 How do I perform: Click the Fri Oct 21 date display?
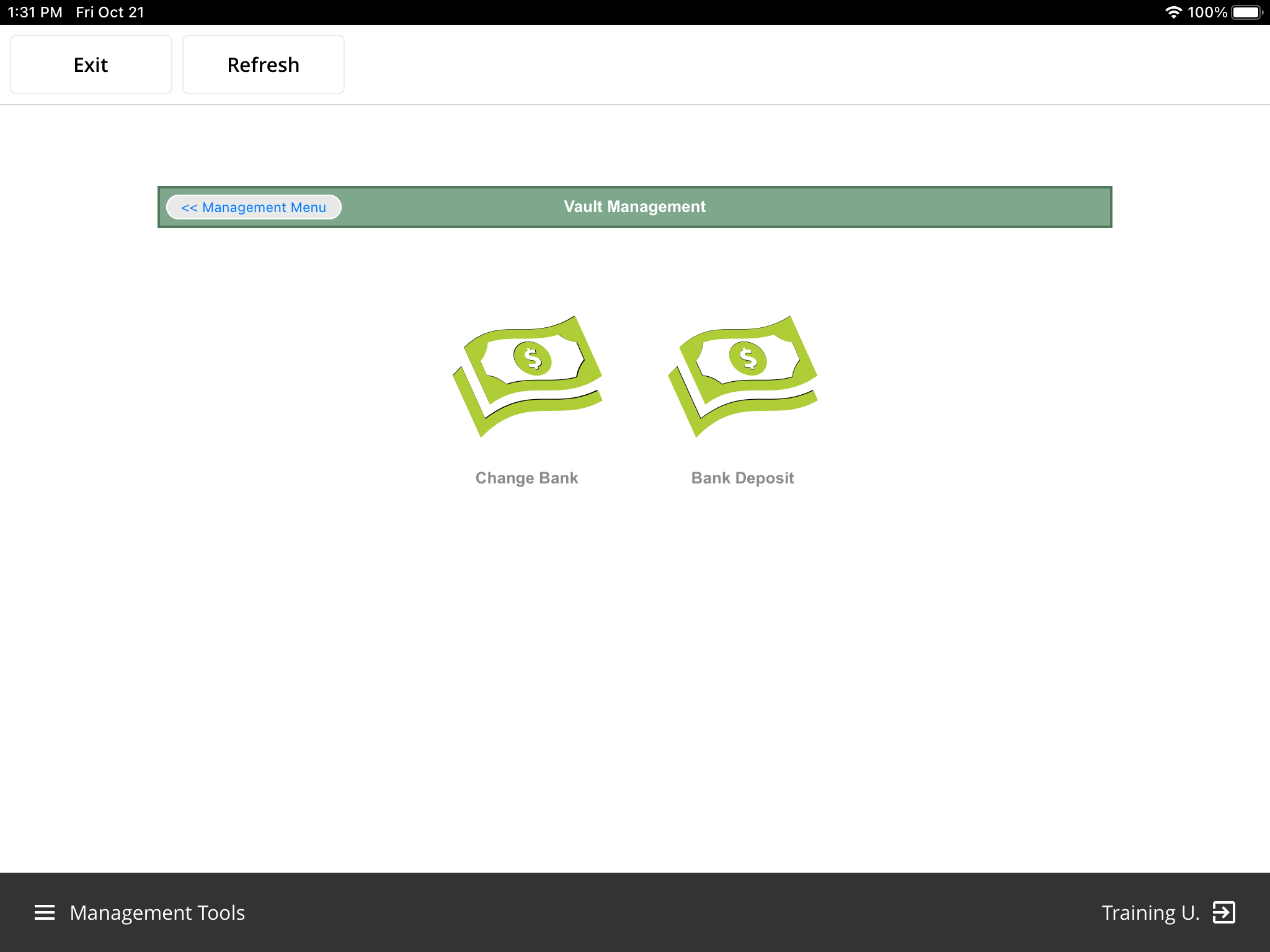109,11
